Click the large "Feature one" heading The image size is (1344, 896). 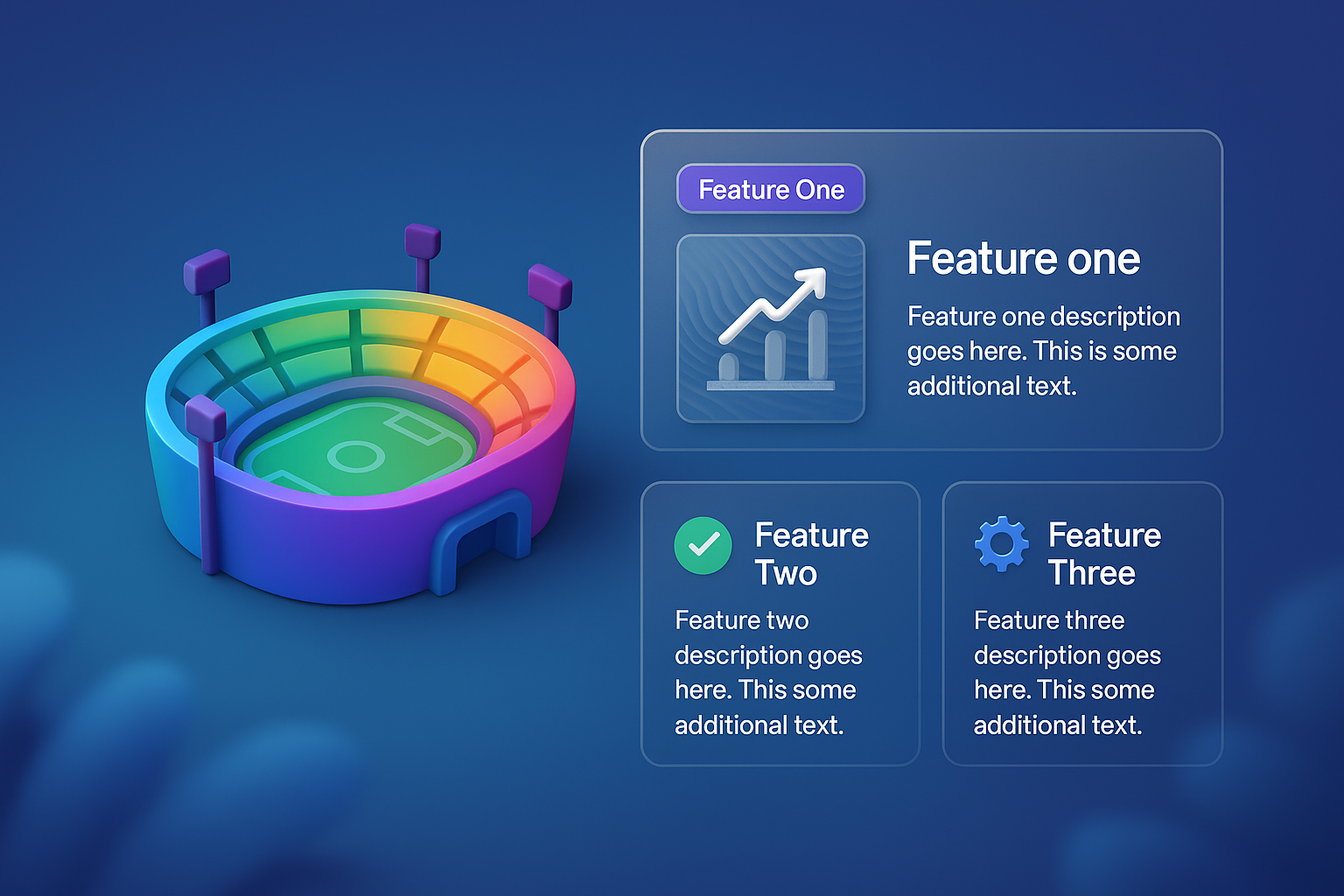pyautogui.click(x=1023, y=258)
